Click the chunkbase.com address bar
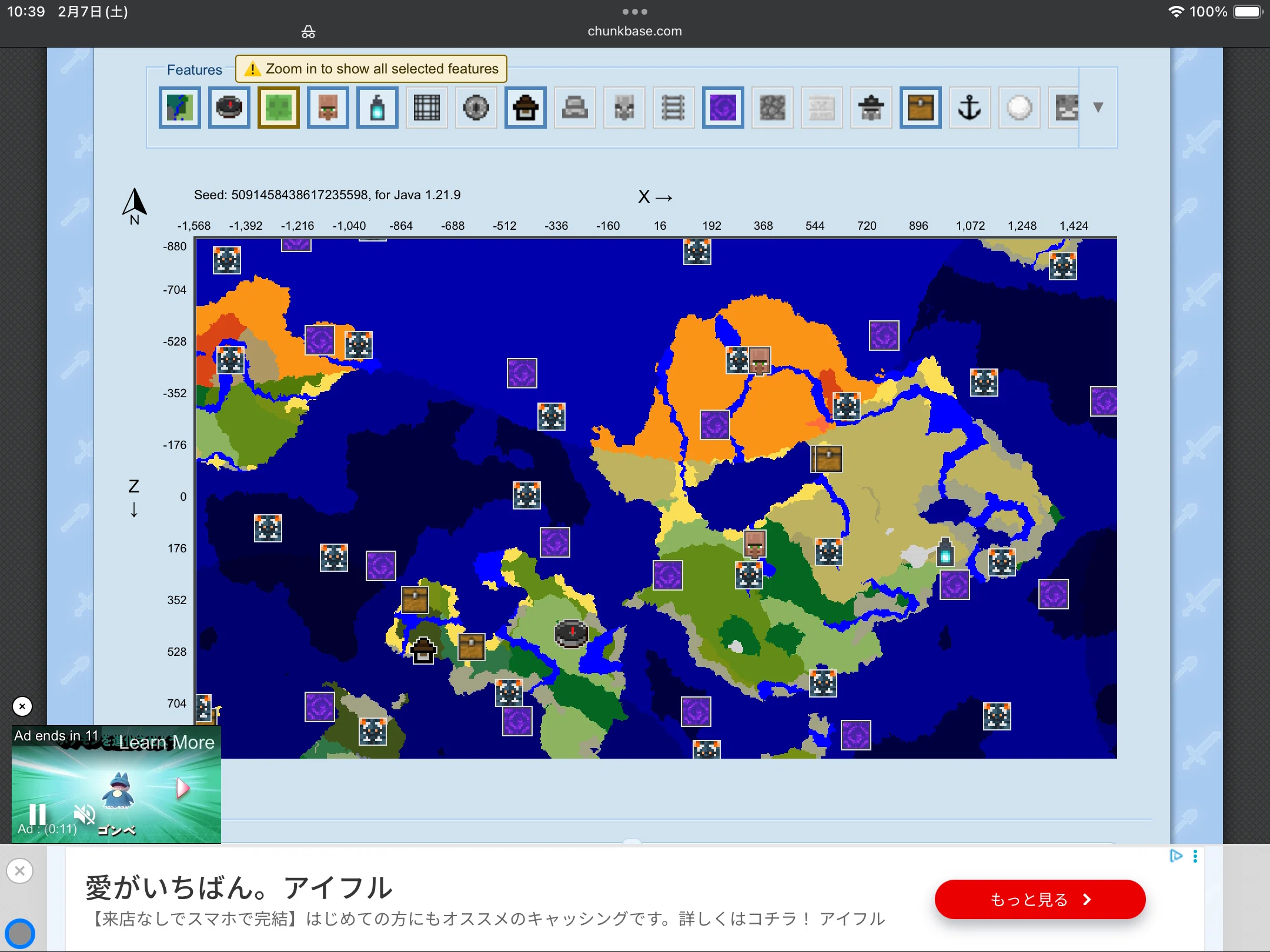The height and width of the screenshot is (952, 1270). (635, 31)
